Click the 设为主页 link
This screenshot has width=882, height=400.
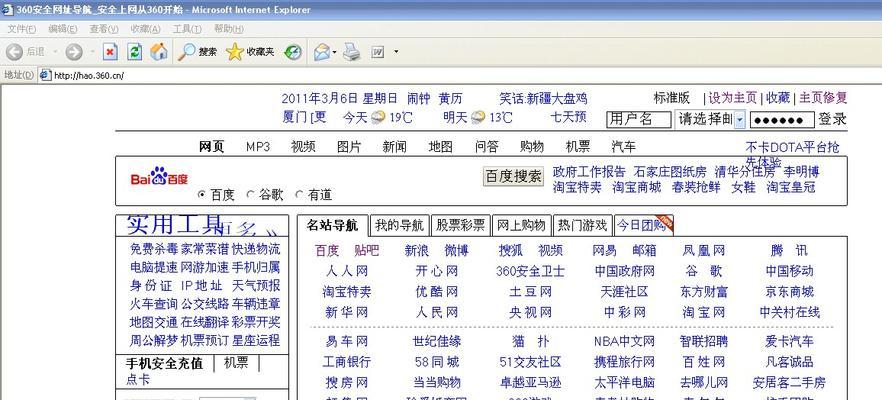pyautogui.click(x=732, y=98)
